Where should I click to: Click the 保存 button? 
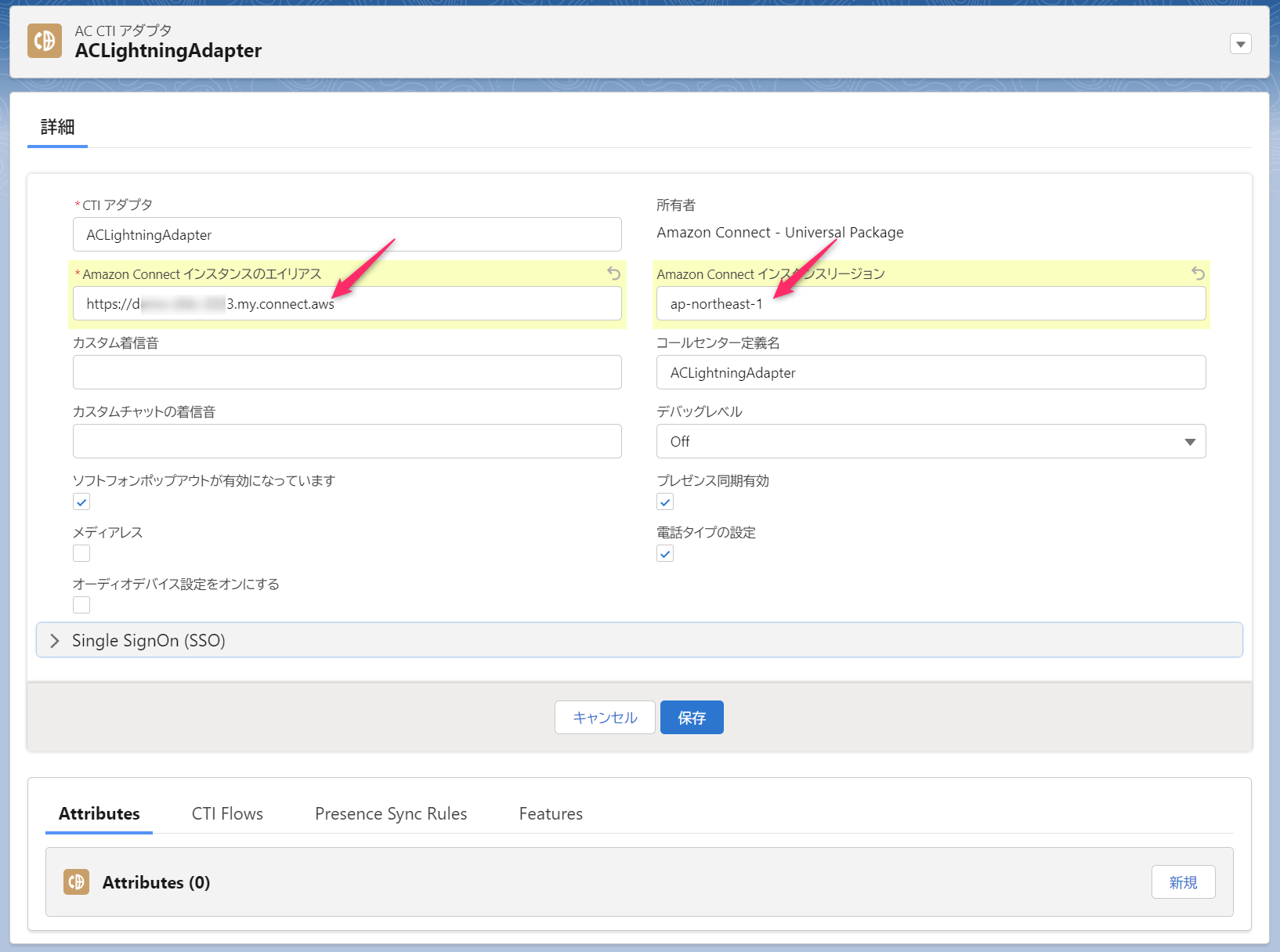click(x=692, y=717)
